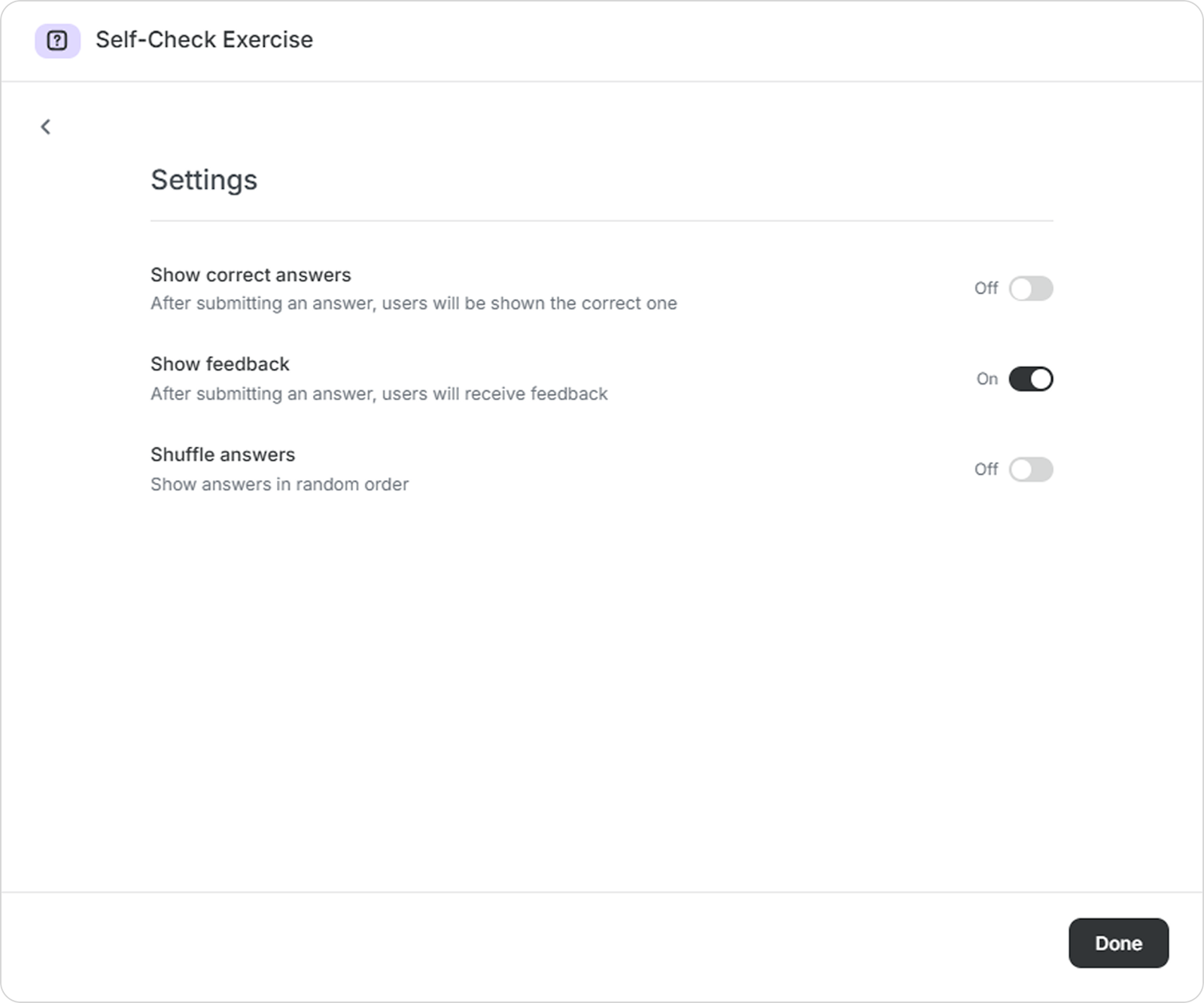Click the Off label beside Show correct answers
1204x1003 pixels.
click(986, 288)
